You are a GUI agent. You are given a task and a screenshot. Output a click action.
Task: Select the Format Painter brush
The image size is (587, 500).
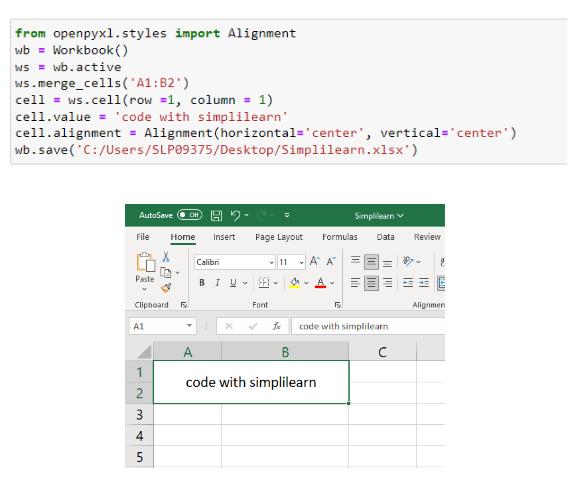166,288
